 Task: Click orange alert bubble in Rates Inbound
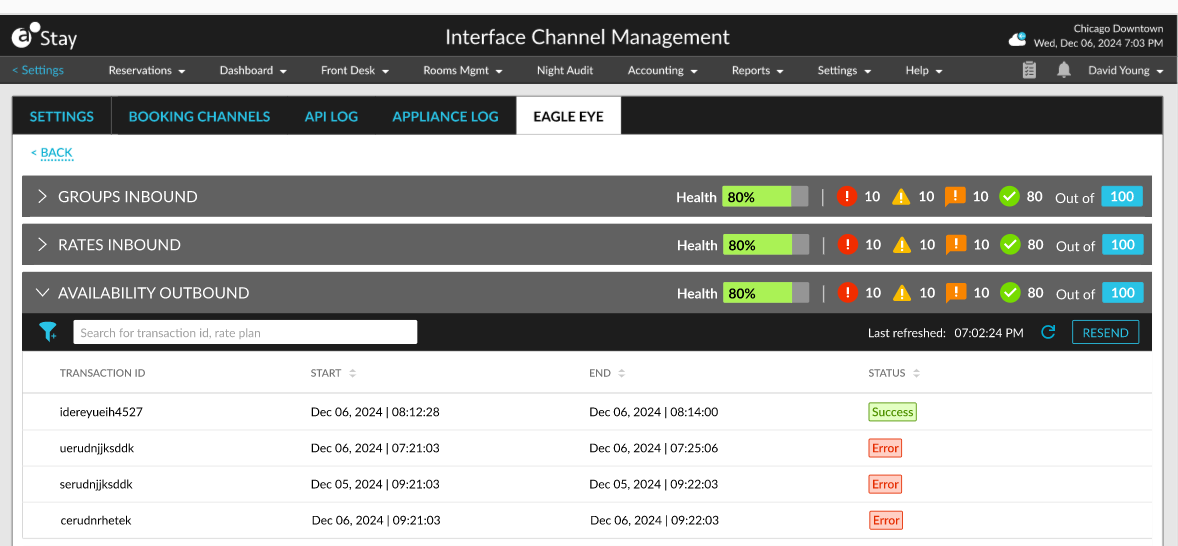pos(955,246)
